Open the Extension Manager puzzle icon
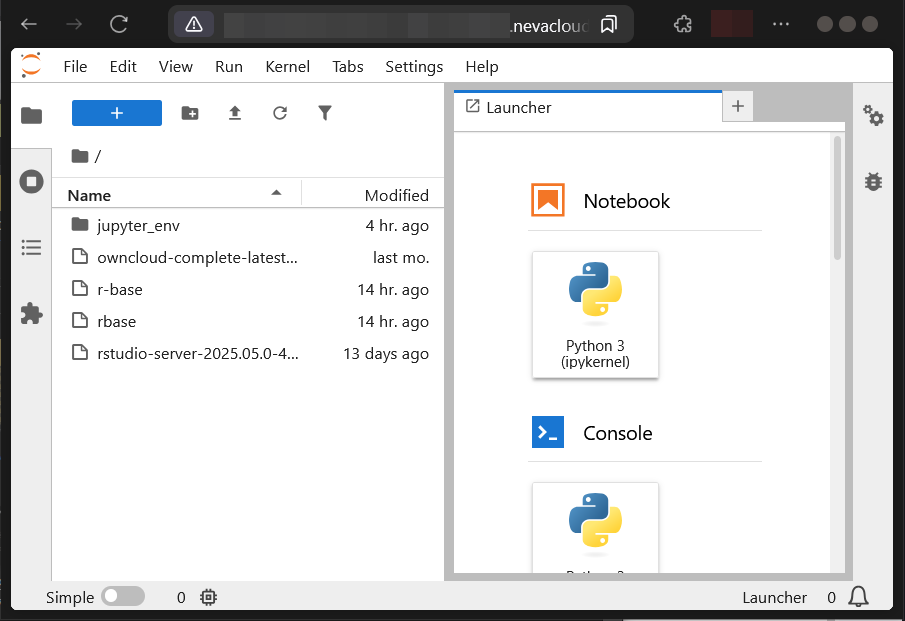Viewport: 905px width, 621px height. [31, 314]
